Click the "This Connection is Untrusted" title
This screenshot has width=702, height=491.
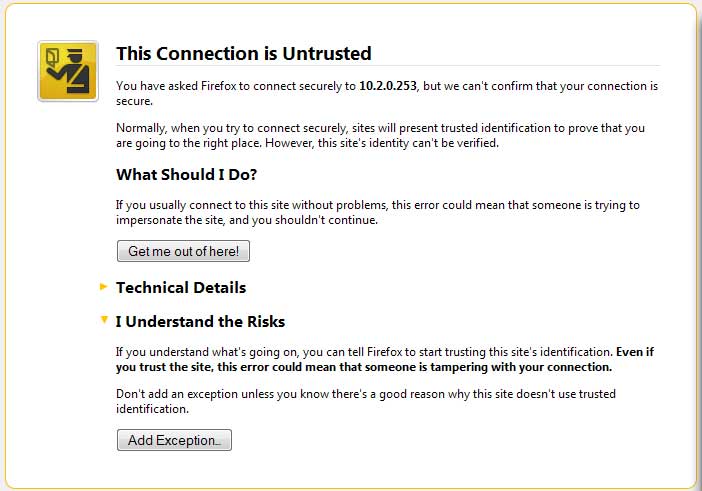coord(243,54)
